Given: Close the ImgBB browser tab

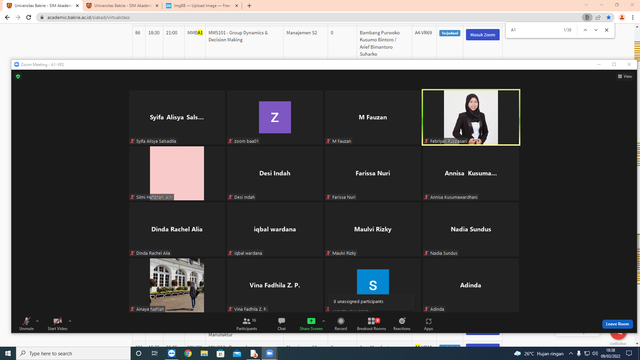Looking at the screenshot, I should 236,6.
